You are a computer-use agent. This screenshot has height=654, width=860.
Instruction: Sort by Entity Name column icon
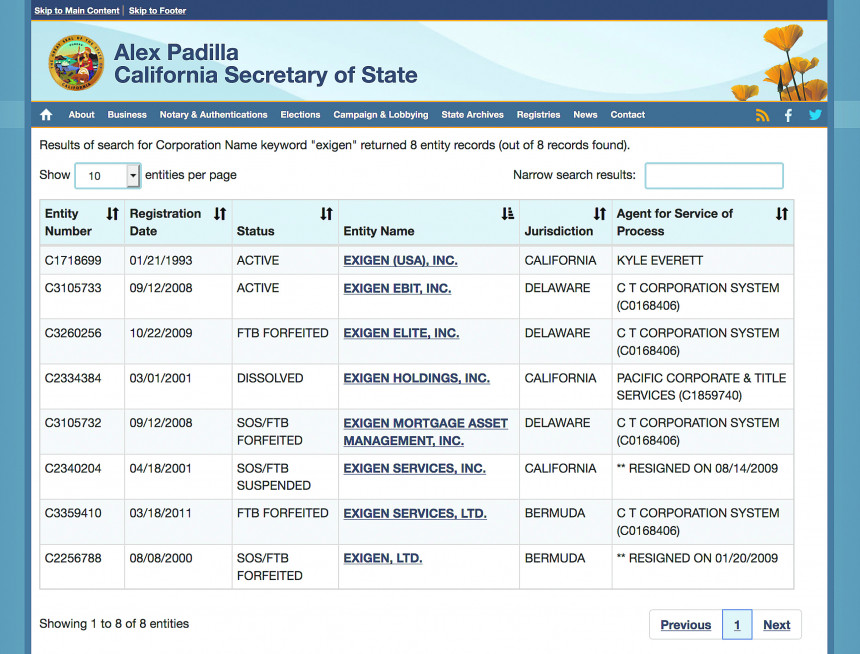507,214
